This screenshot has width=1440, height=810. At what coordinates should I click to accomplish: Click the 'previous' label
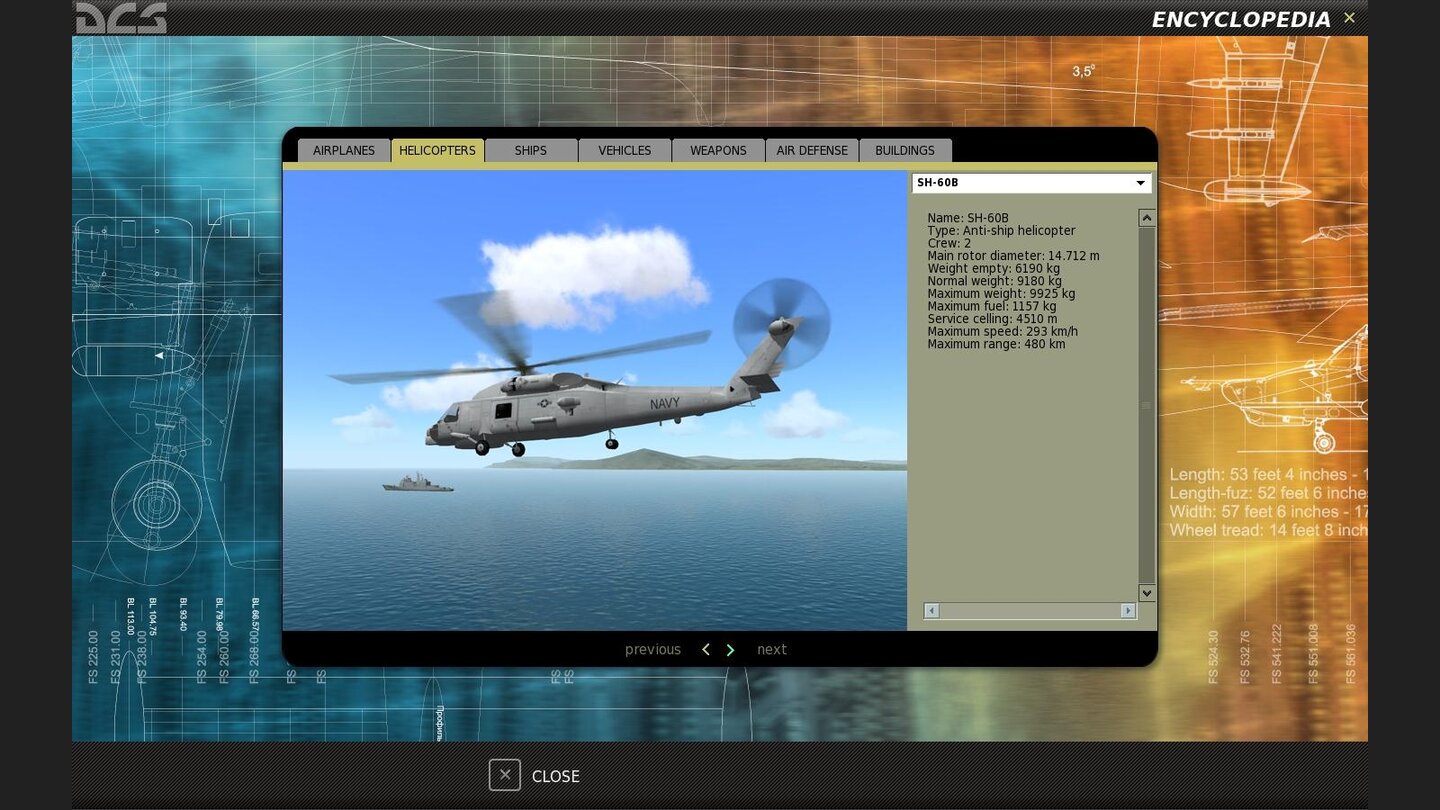[x=653, y=650]
